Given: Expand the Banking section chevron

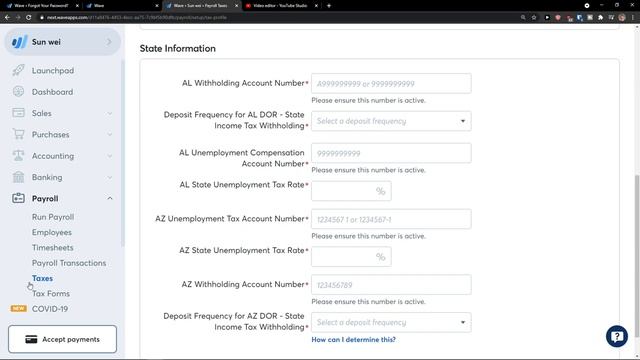Looking at the screenshot, I should tap(110, 177).
